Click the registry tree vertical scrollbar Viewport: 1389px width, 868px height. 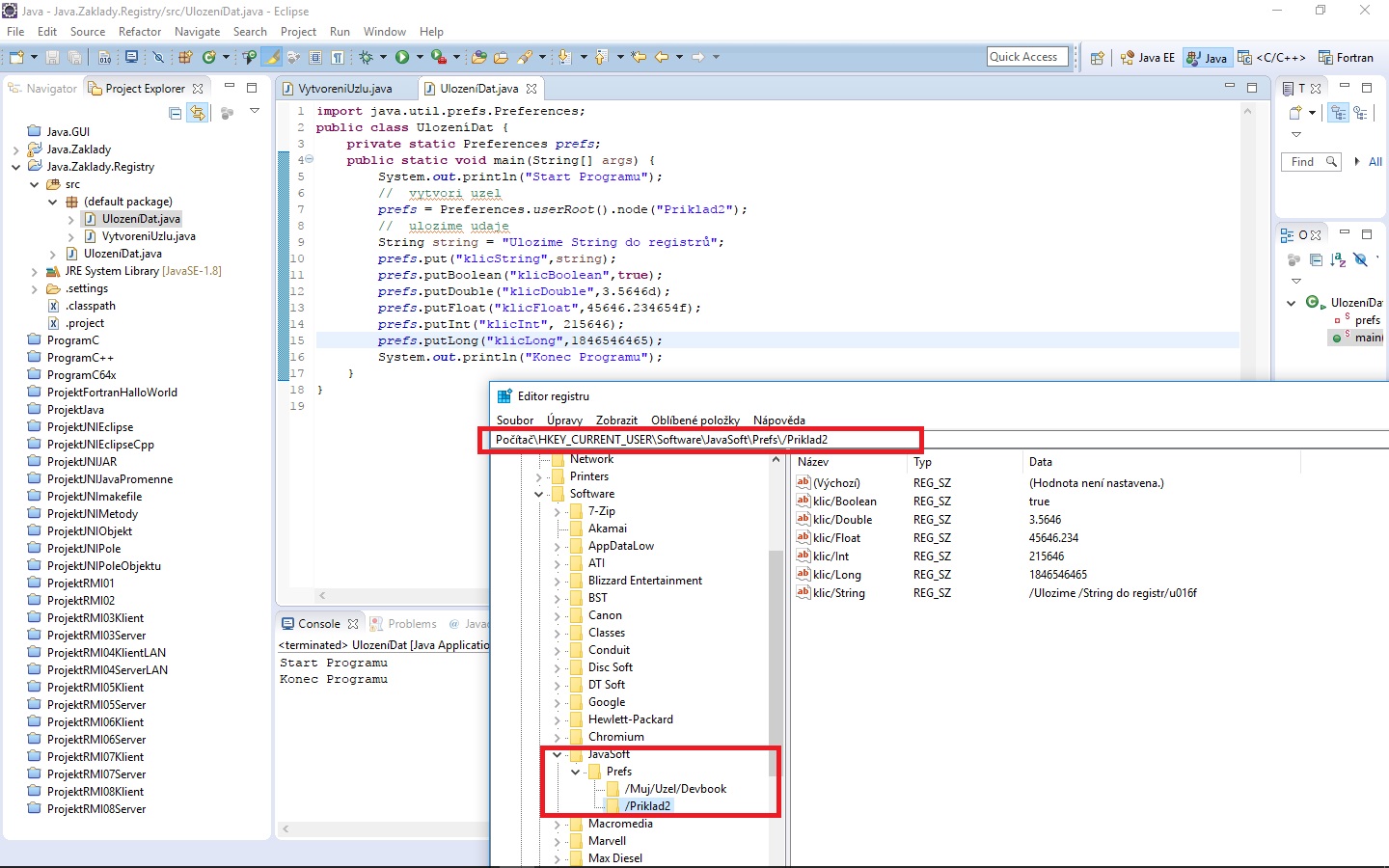click(x=775, y=656)
